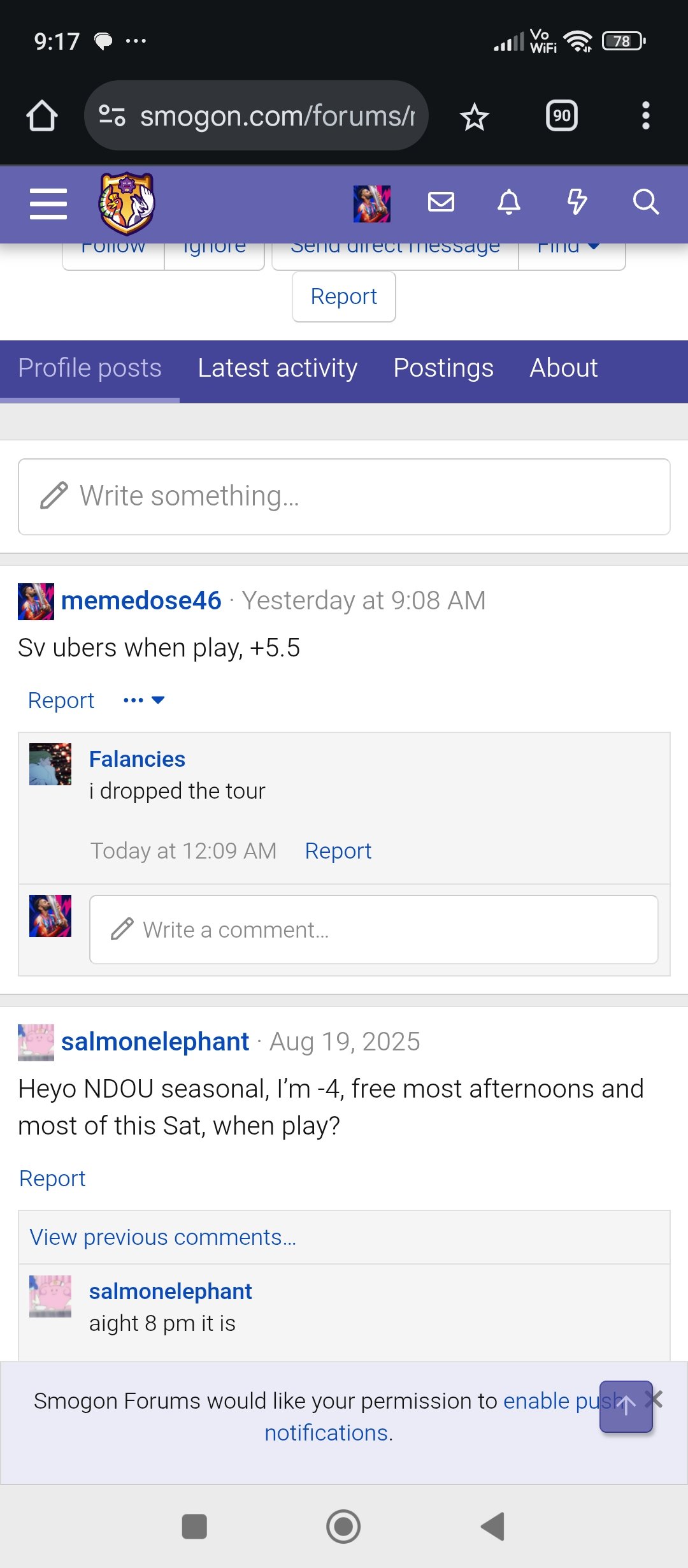Click the Report button below profile actions

(344, 297)
